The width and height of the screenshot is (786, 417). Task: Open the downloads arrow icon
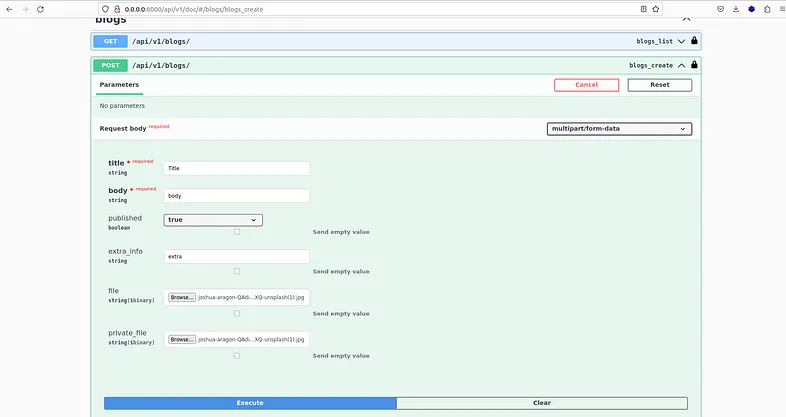pos(736,9)
